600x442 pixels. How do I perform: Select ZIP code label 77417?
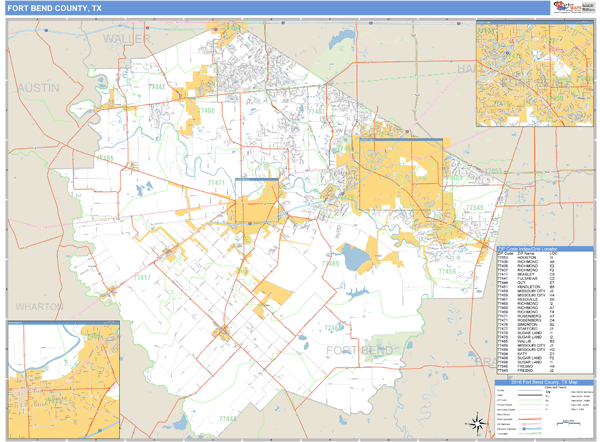point(142,277)
